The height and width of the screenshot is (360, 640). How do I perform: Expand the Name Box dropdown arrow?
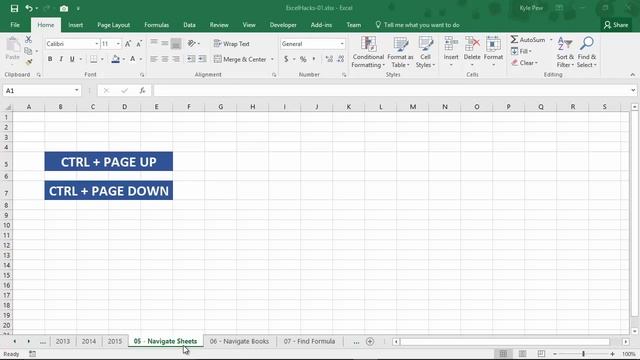pos(76,90)
